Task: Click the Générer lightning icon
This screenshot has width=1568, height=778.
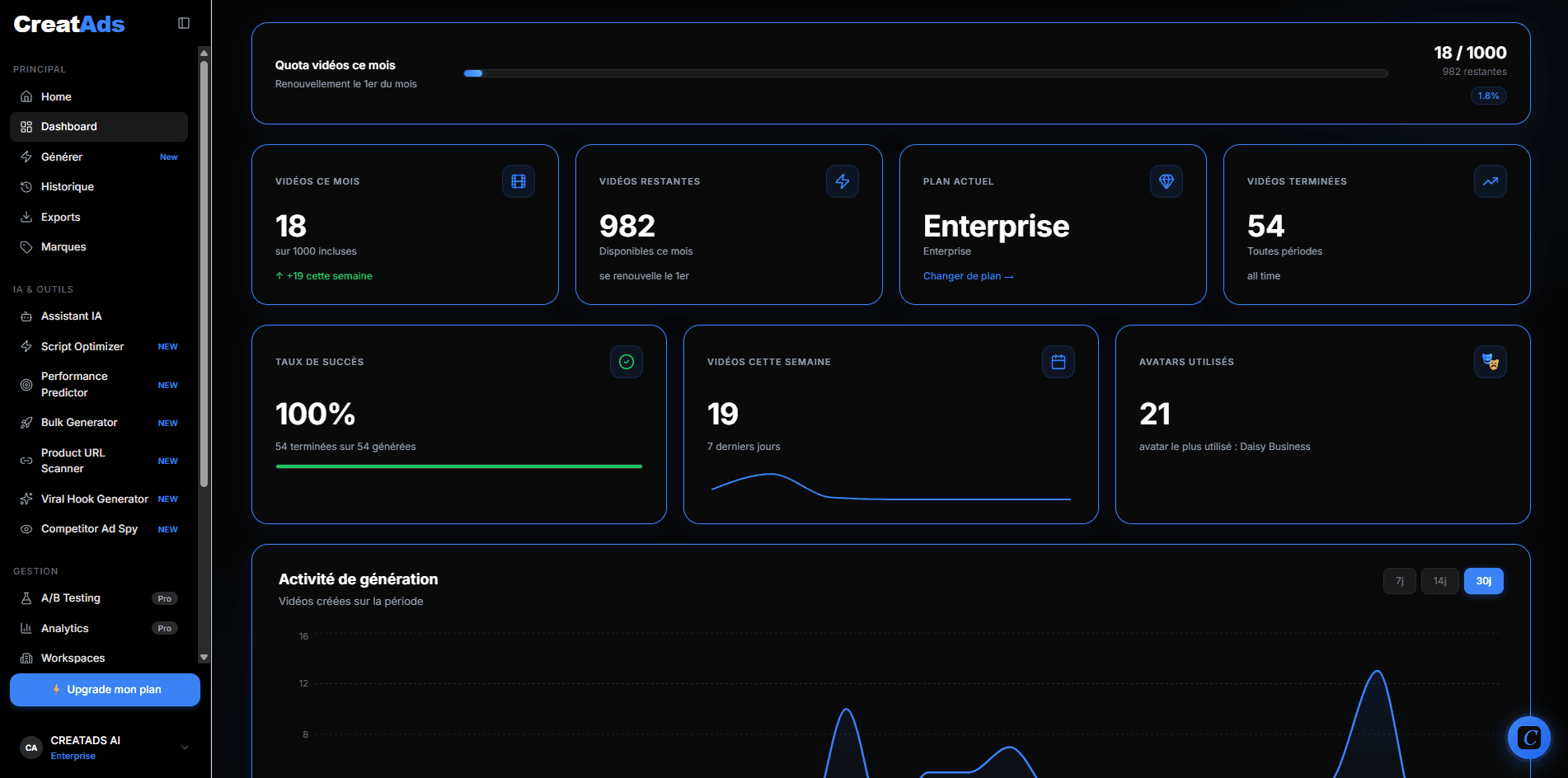Action: (26, 157)
